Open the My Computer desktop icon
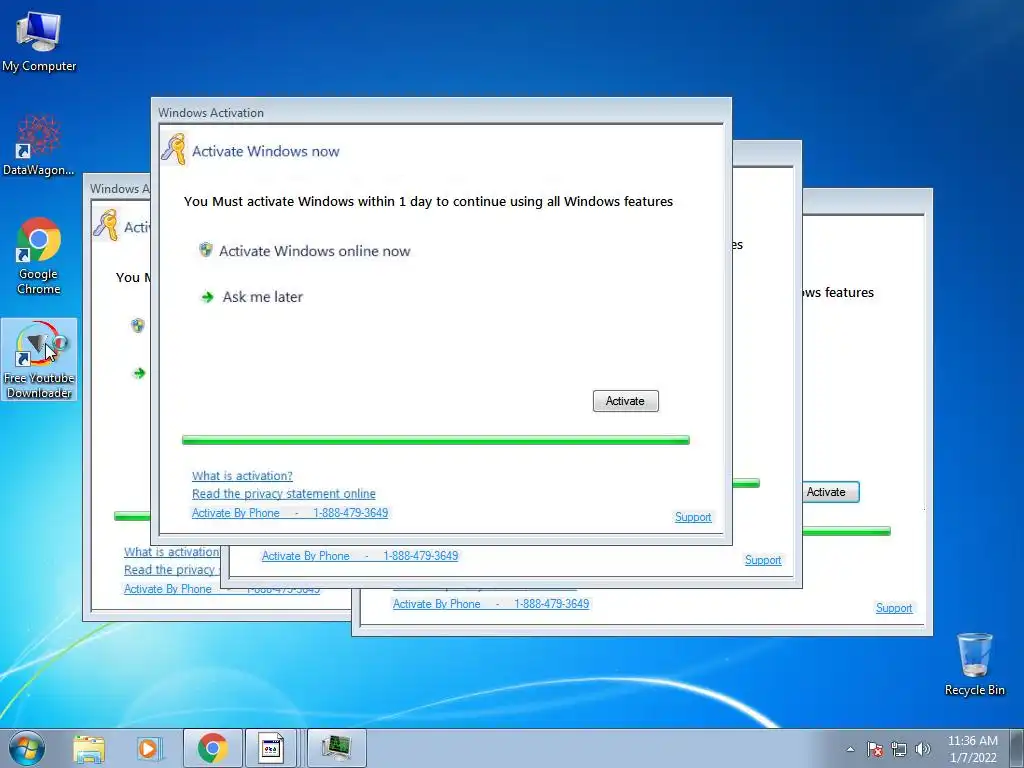The image size is (1024, 768). pyautogui.click(x=39, y=41)
